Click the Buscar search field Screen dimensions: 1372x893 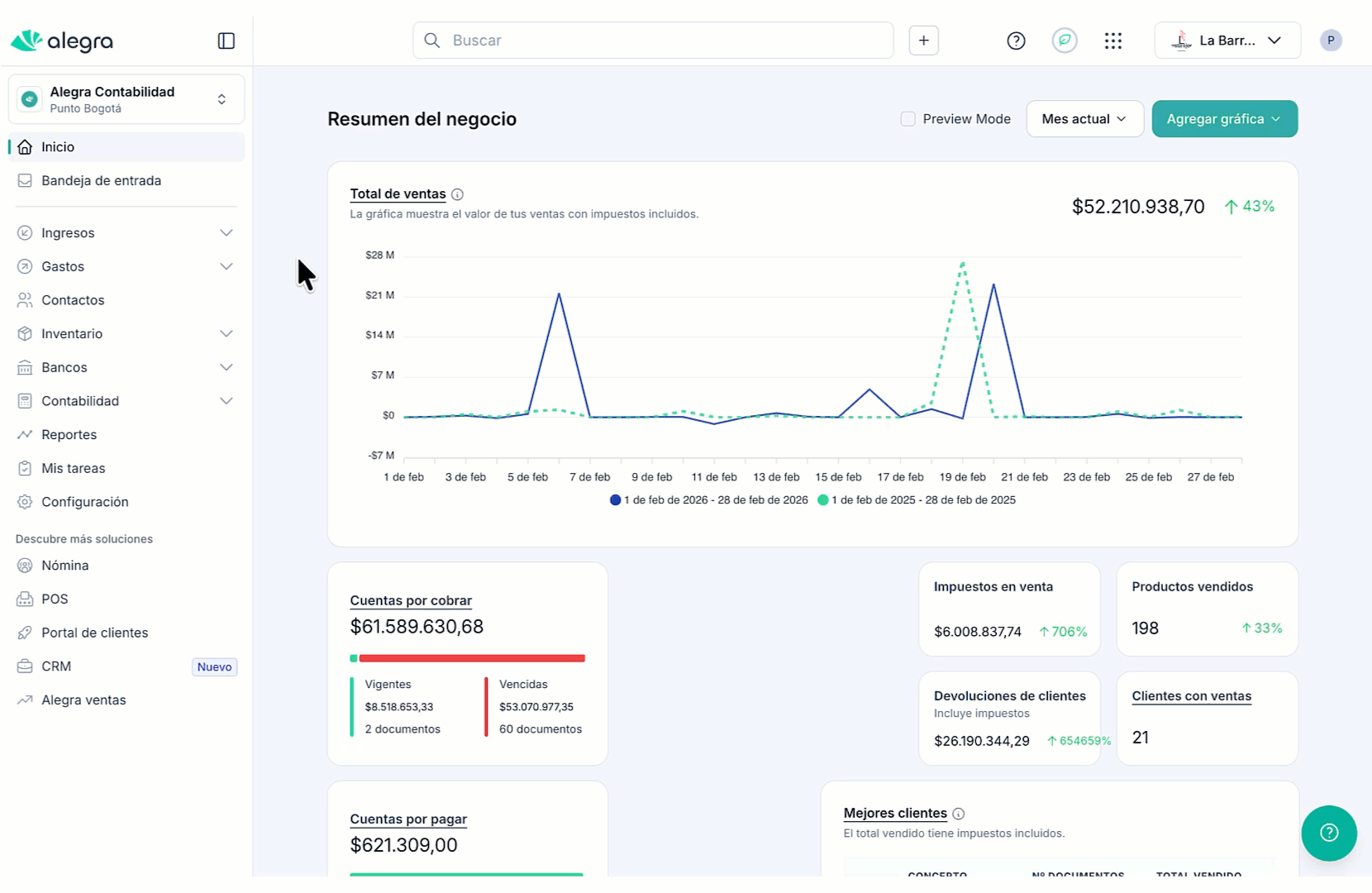point(653,41)
